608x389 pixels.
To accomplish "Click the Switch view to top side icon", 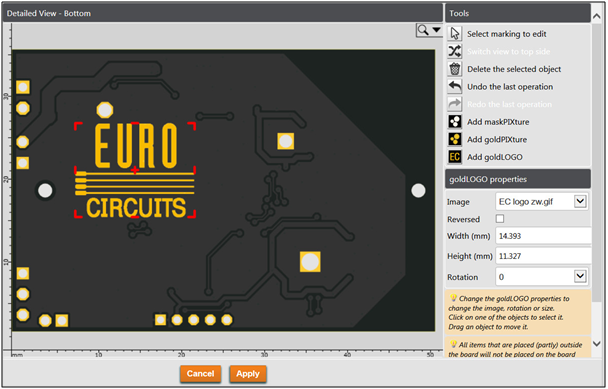I will tap(454, 51).
